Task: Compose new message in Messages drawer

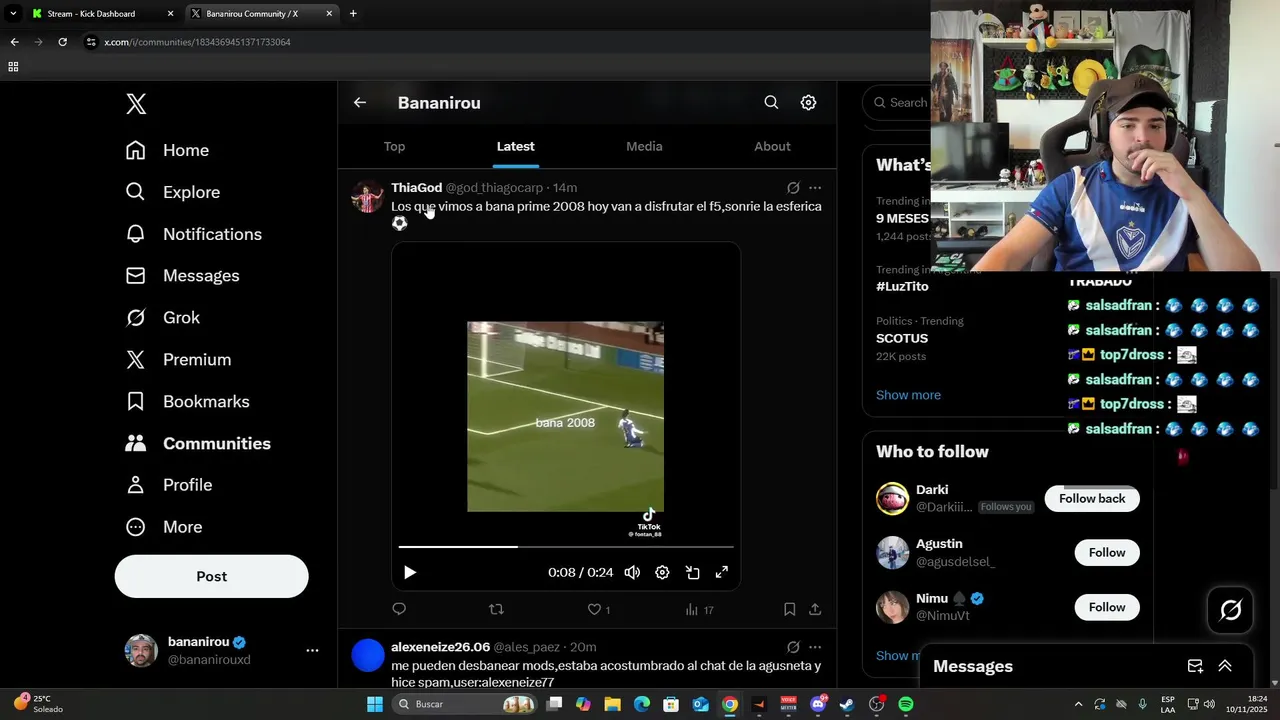Action: (1195, 666)
